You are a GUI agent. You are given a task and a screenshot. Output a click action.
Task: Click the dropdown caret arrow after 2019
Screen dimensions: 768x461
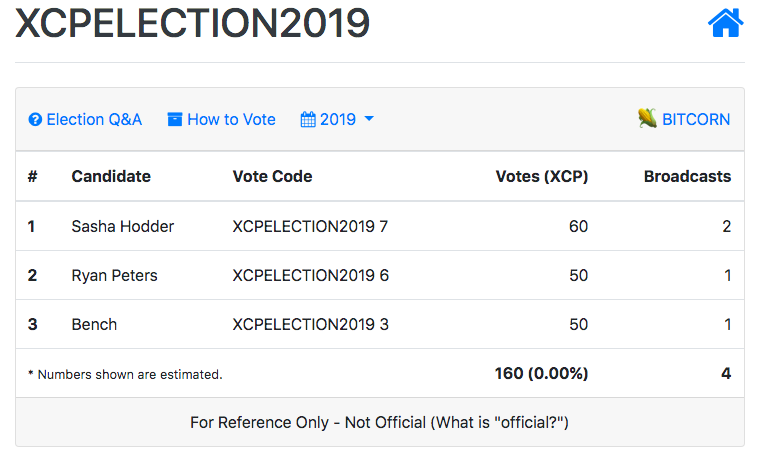click(369, 119)
